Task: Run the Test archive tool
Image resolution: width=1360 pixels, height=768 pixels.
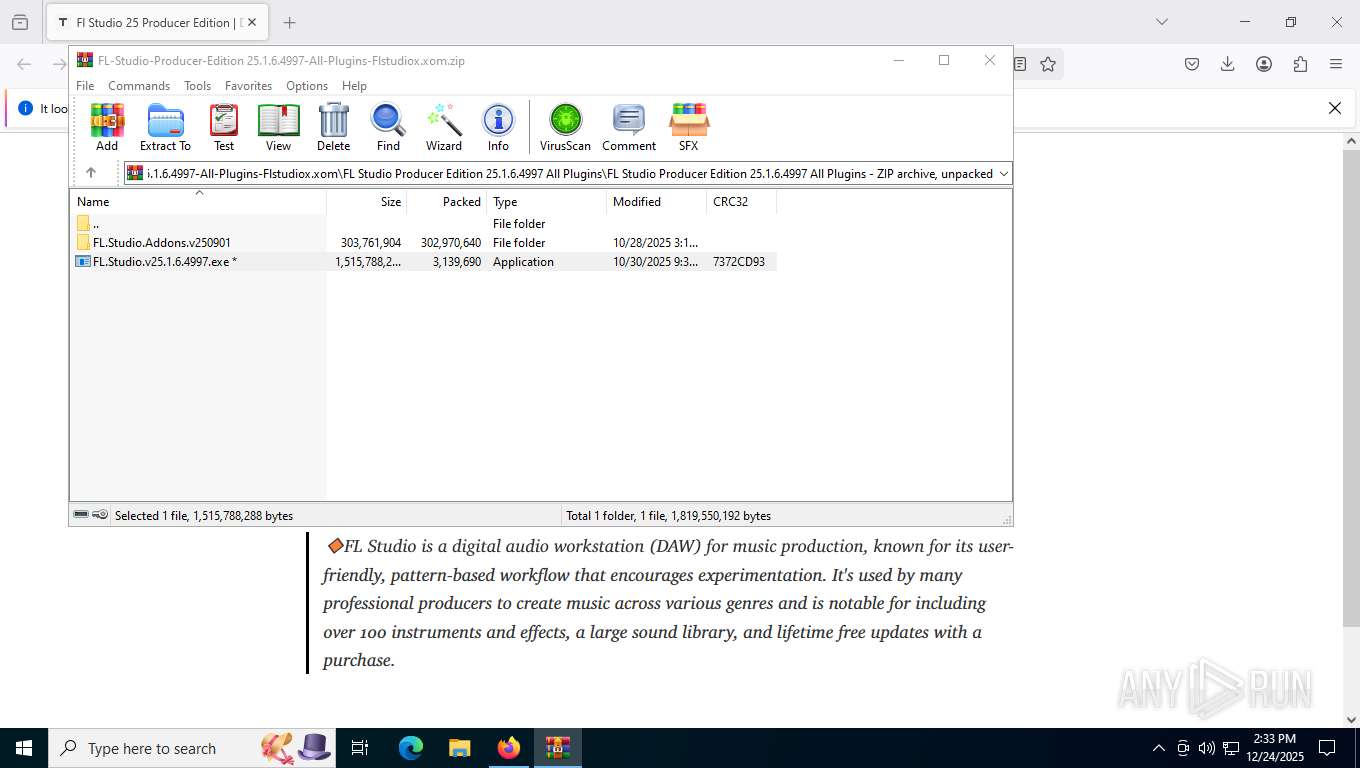Action: (x=224, y=127)
